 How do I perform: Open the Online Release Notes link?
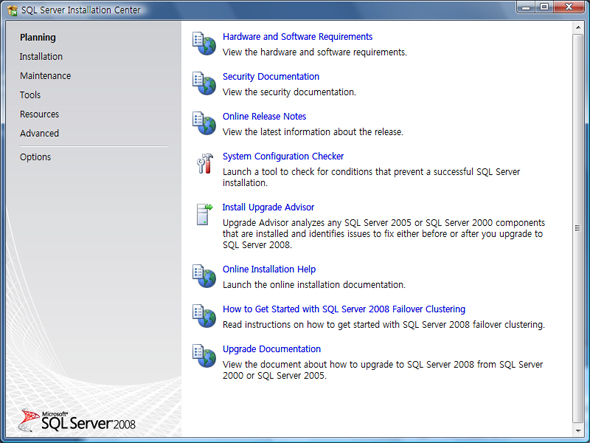tap(264, 116)
